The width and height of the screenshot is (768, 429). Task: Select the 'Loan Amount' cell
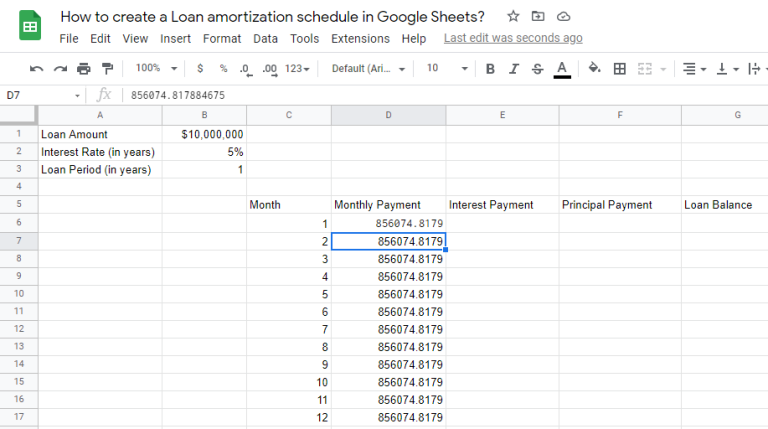coord(100,134)
